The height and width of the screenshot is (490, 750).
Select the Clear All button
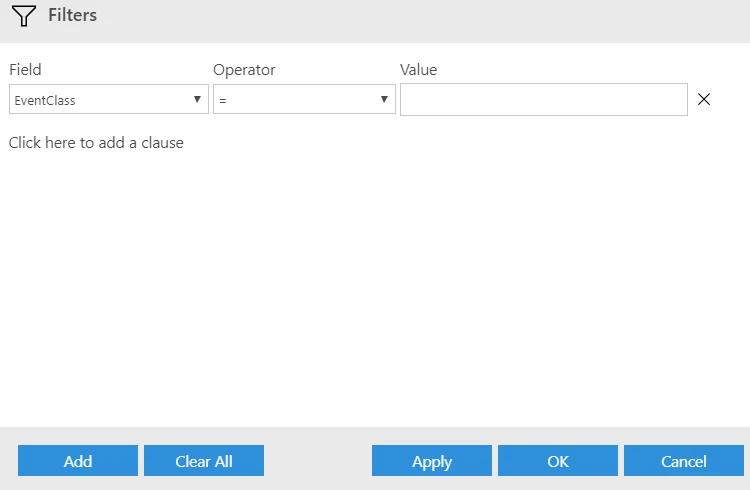pos(204,461)
